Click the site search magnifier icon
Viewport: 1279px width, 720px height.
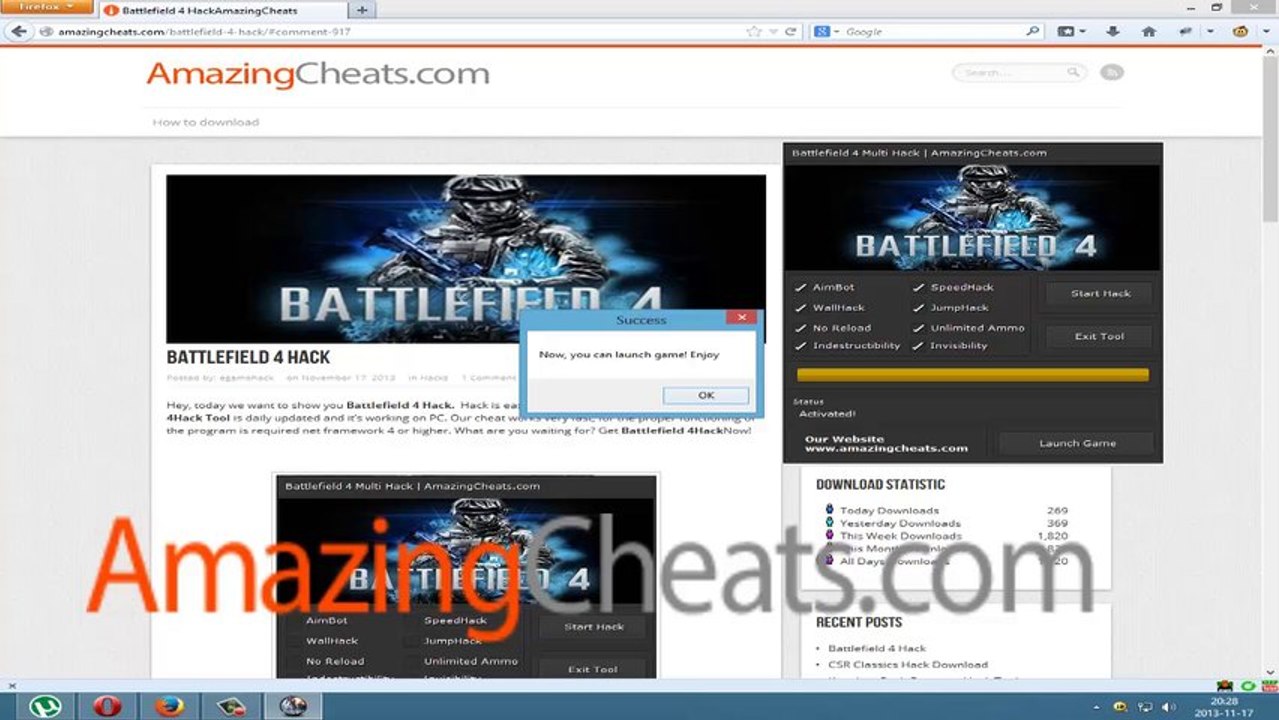click(x=1073, y=72)
